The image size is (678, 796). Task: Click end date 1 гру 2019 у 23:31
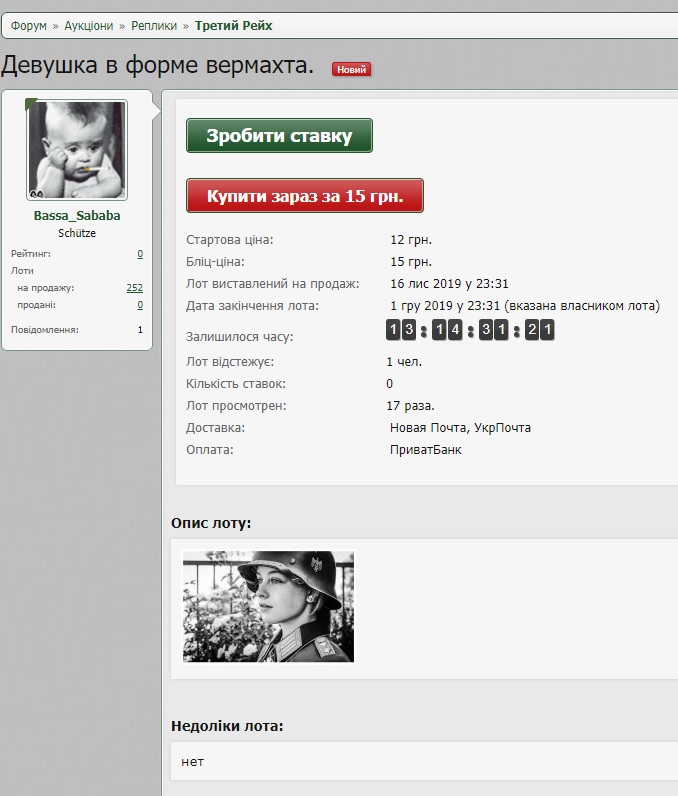click(x=445, y=306)
